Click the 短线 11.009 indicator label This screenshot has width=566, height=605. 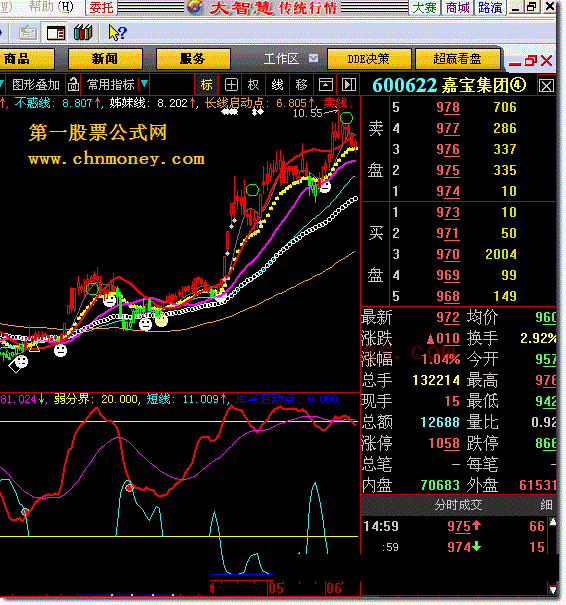coord(183,399)
